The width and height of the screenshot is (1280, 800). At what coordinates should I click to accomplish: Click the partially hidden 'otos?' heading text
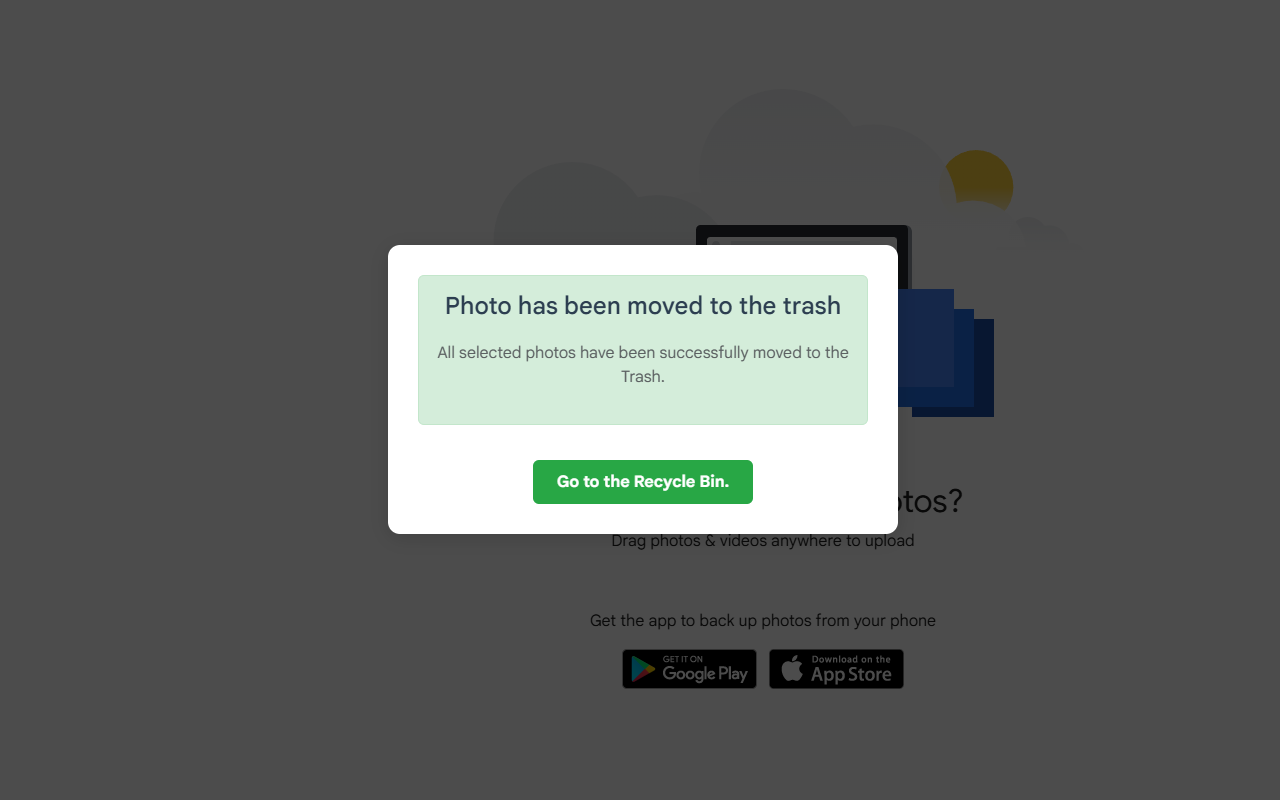(x=930, y=501)
